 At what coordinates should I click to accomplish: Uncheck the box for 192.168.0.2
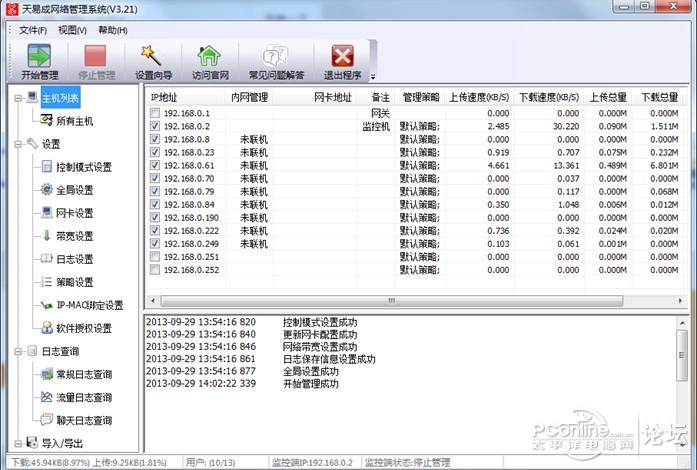tap(155, 126)
